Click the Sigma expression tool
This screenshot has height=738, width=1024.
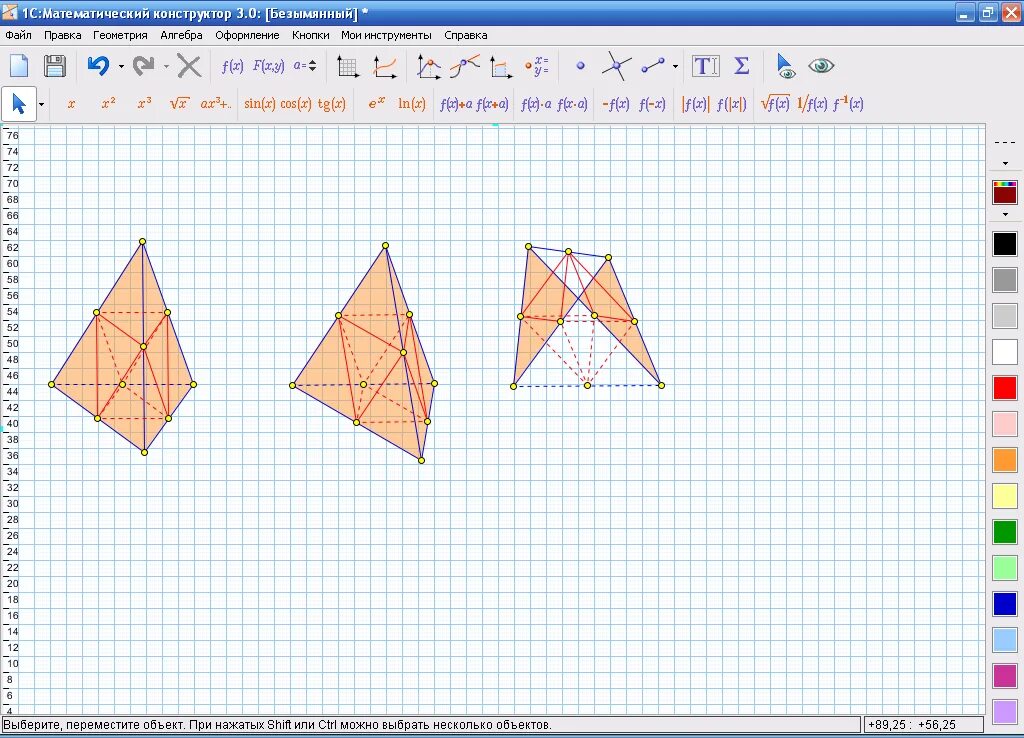click(742, 66)
